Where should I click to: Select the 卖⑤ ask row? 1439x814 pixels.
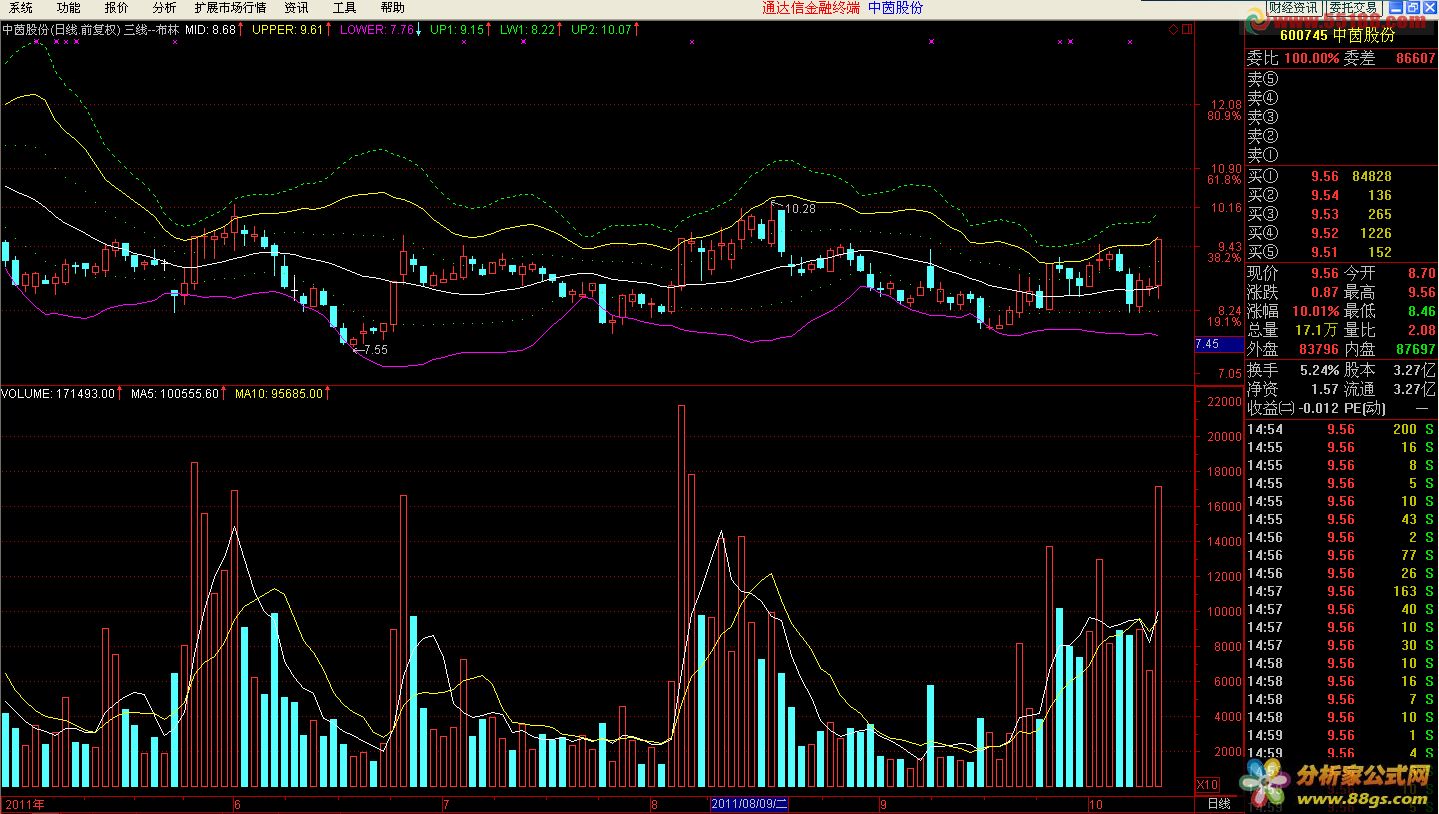click(x=1340, y=79)
